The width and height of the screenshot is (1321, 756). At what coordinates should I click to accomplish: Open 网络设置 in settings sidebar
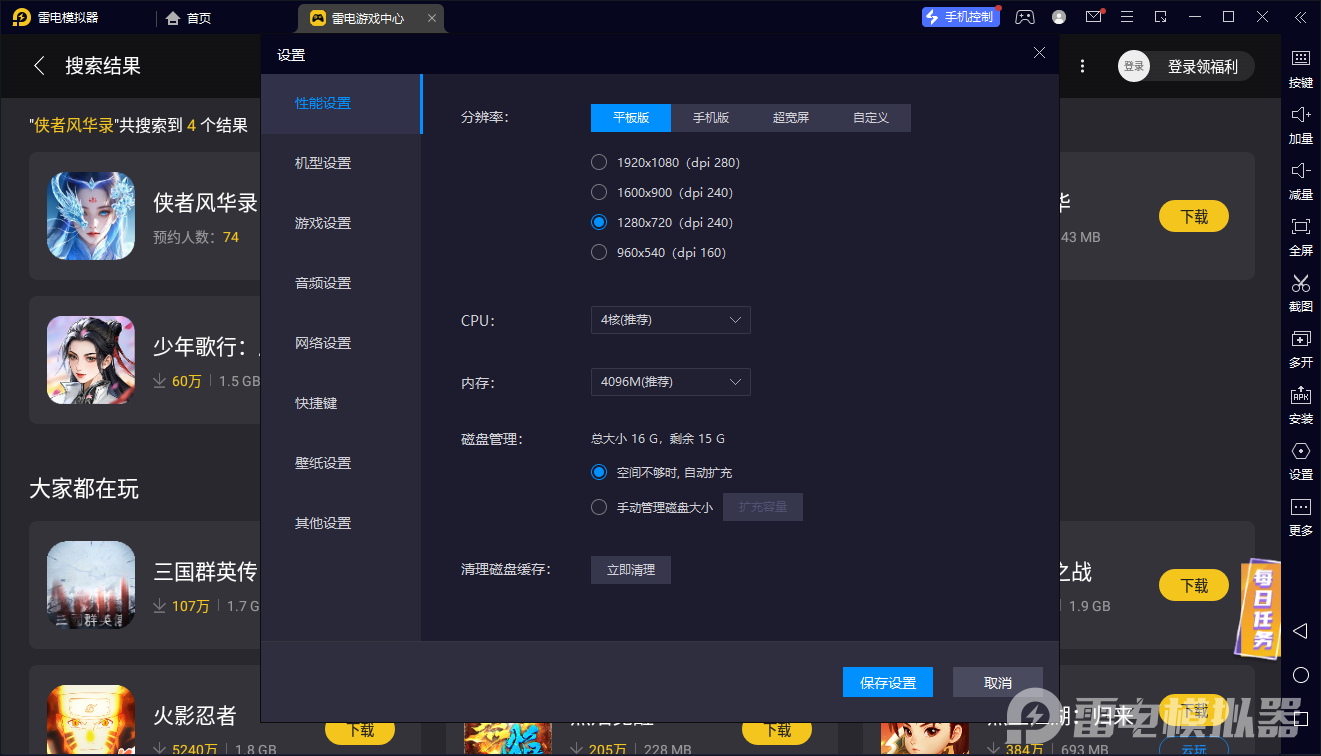(341, 344)
